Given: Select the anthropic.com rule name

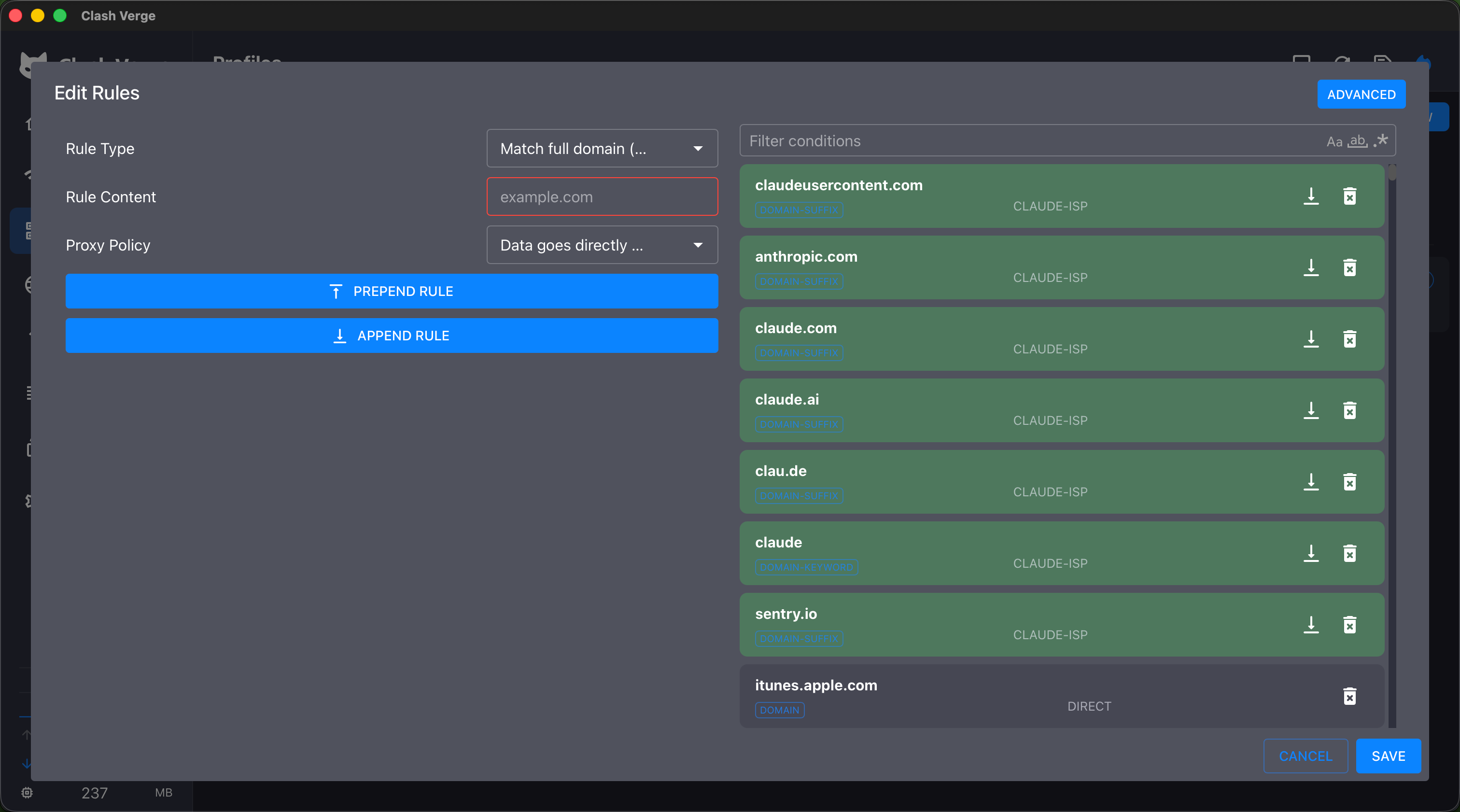Looking at the screenshot, I should pyautogui.click(x=806, y=257).
